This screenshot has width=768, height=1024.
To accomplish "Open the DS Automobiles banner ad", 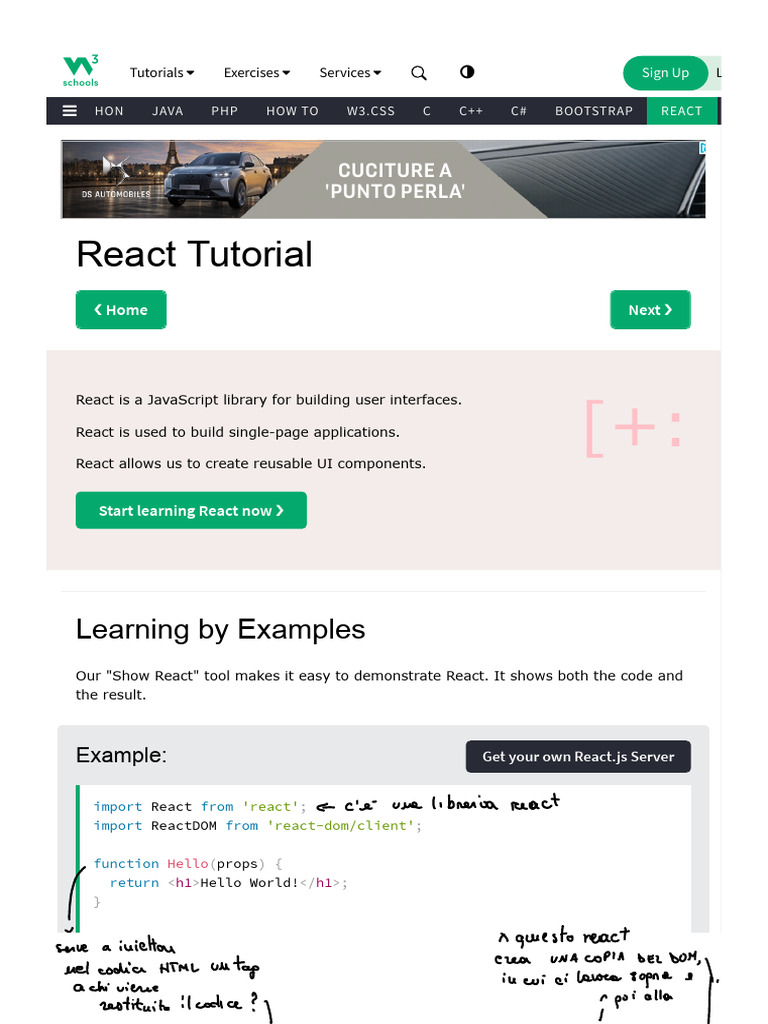I will tap(383, 179).
